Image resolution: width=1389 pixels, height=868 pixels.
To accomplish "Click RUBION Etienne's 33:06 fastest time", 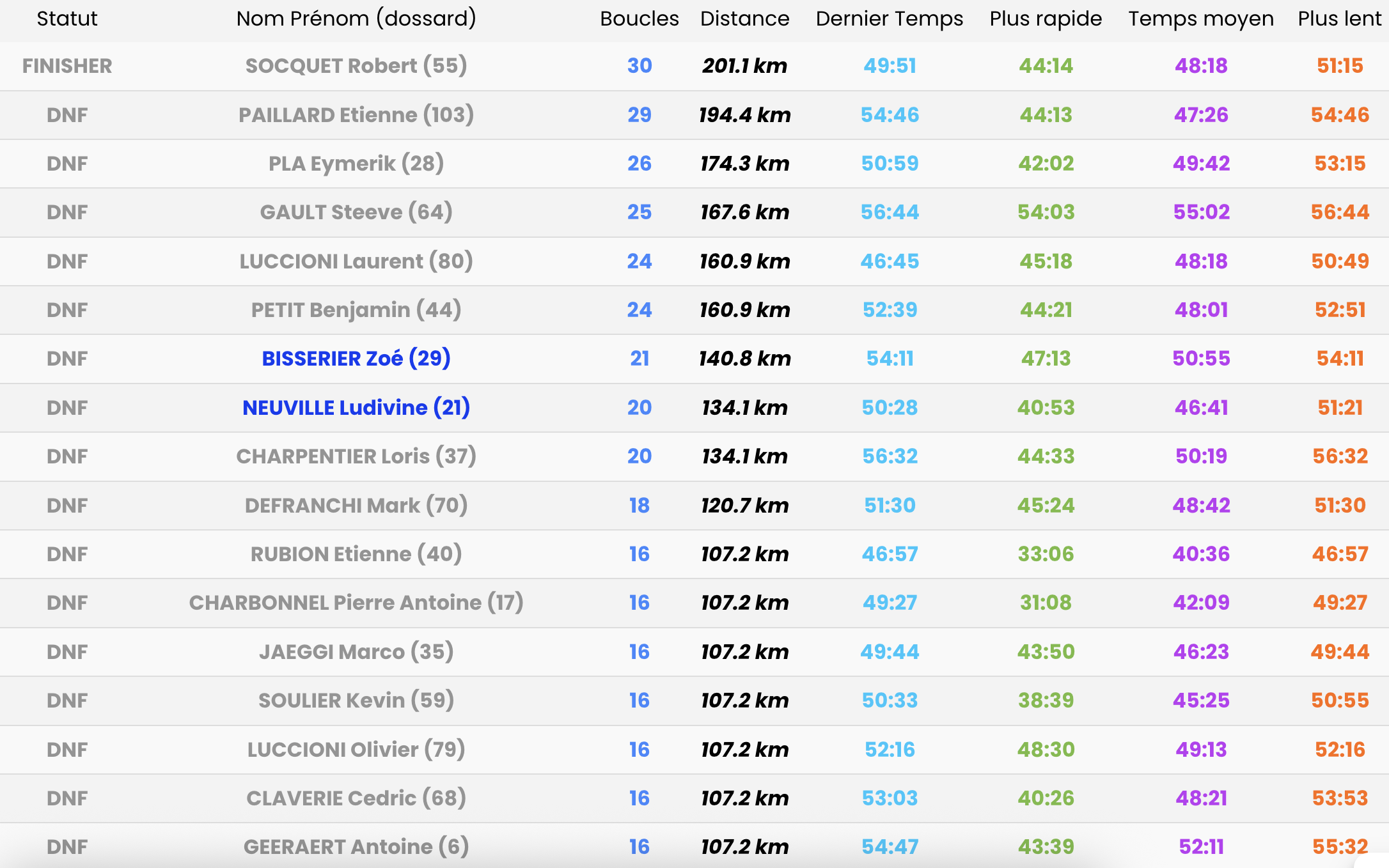I will [1046, 554].
